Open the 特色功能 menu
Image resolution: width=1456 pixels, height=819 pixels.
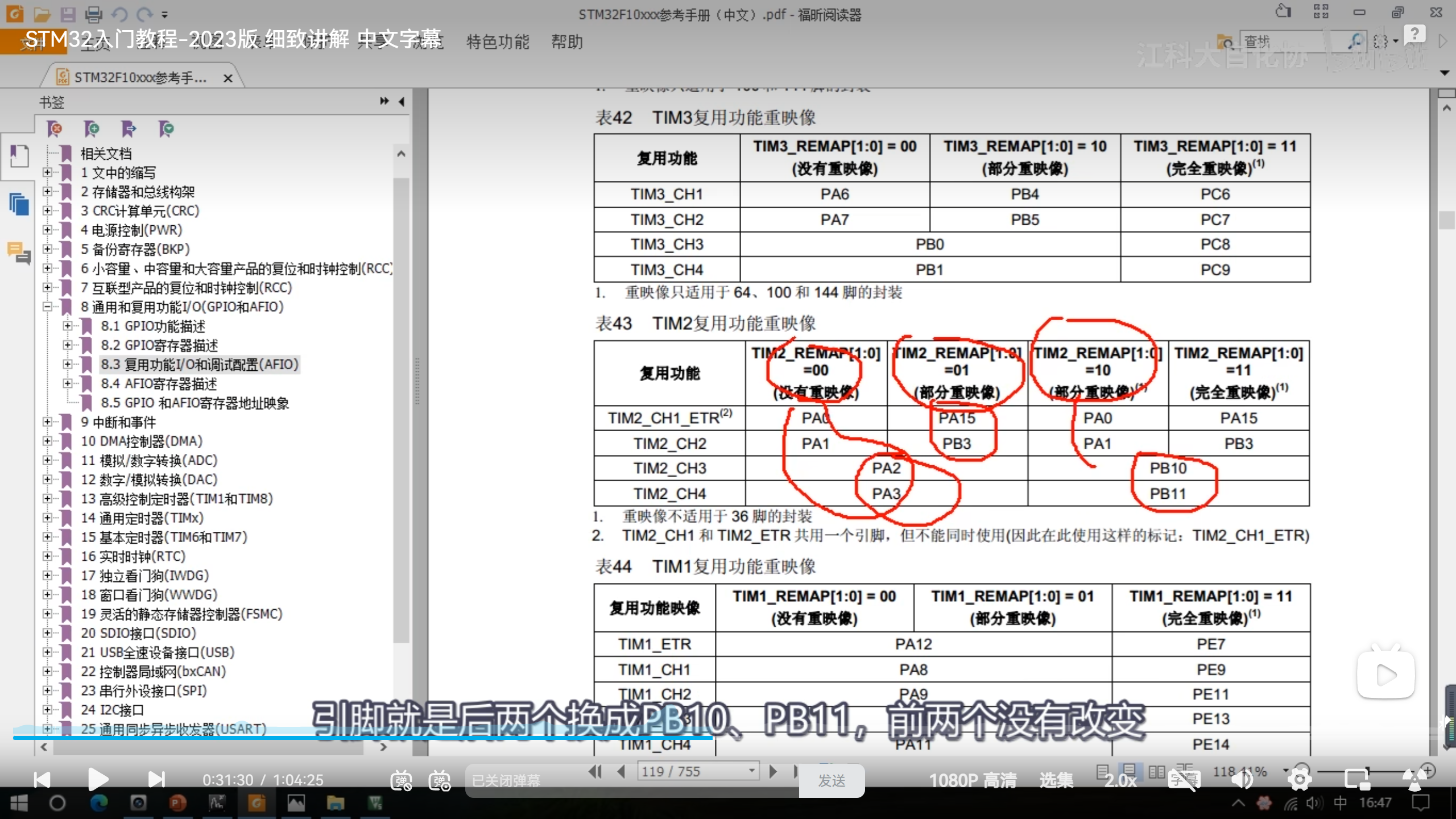(497, 42)
